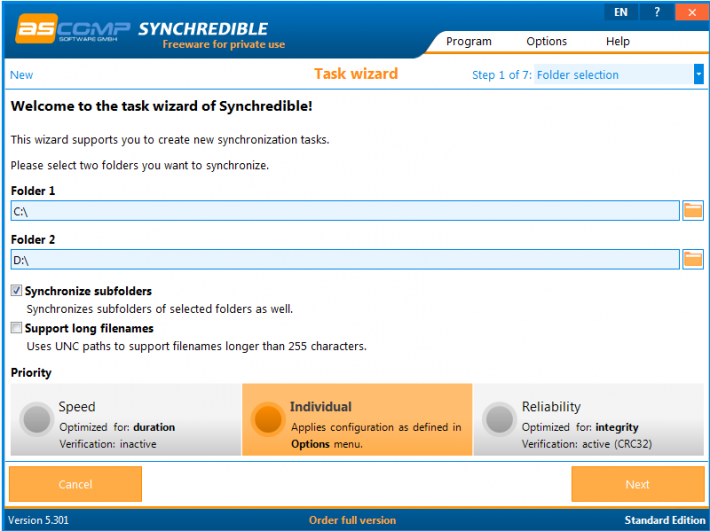Viewport: 710px width, 531px height.
Task: Select Reliability priority option
Action: 589,420
